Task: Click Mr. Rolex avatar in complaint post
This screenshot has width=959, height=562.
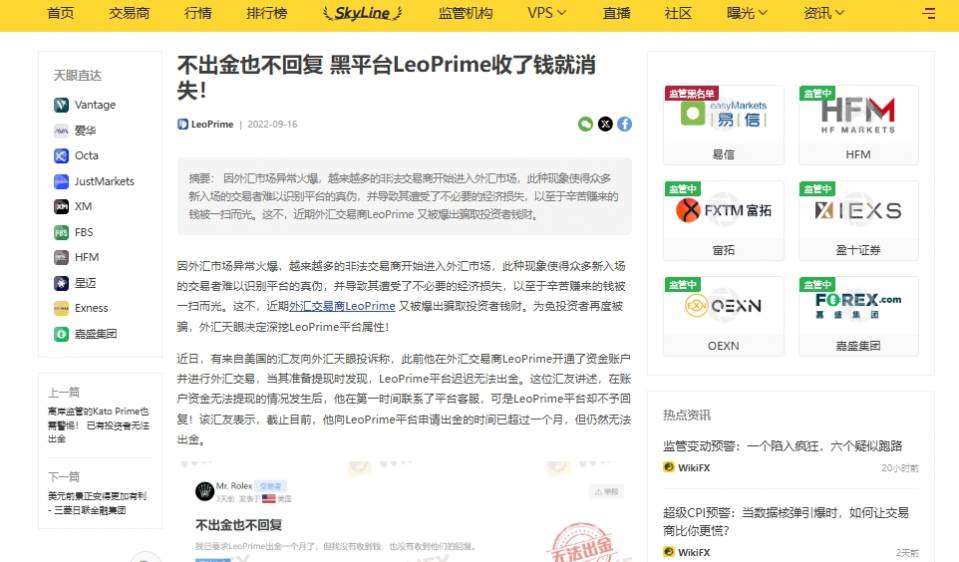Action: pos(204,490)
